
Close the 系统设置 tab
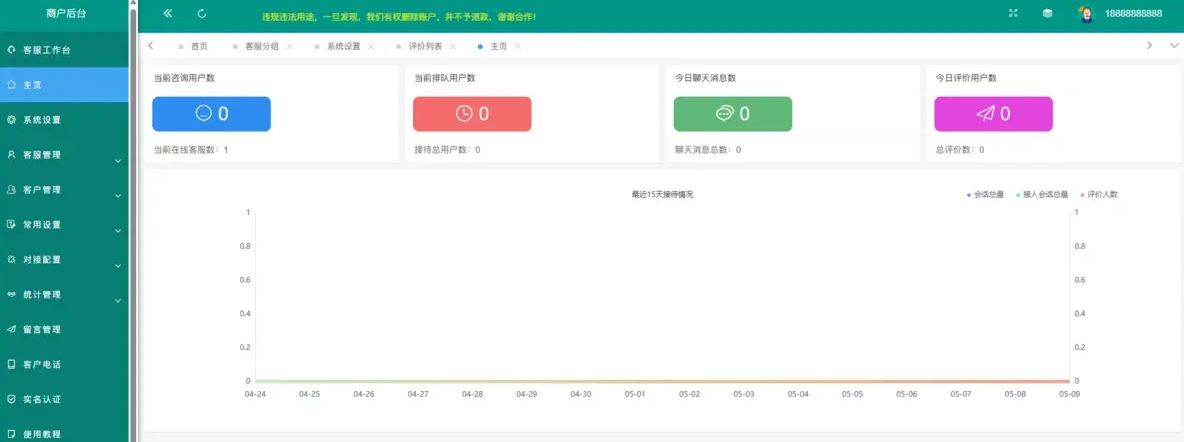[371, 46]
